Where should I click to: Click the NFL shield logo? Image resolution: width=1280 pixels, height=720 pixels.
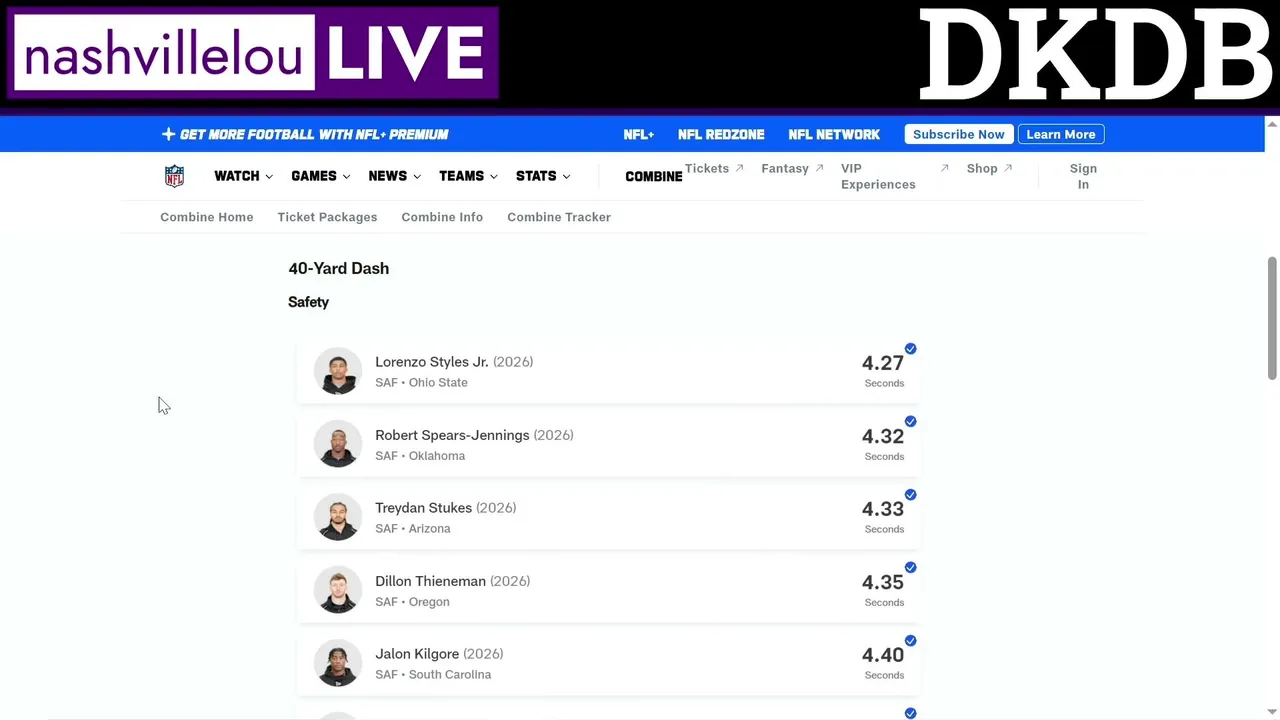coord(174,176)
